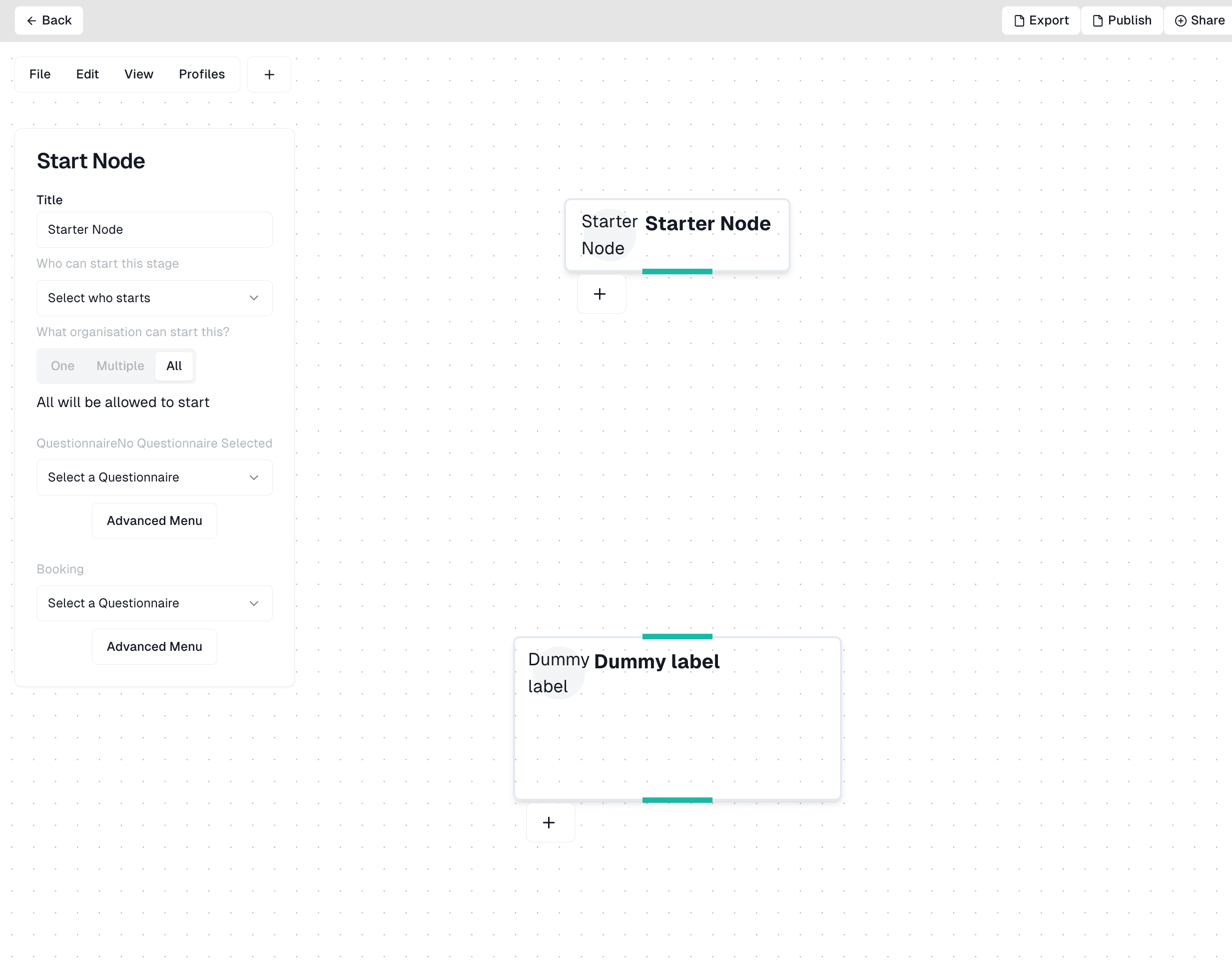Open the File menu
The height and width of the screenshot is (965, 1232).
point(39,74)
